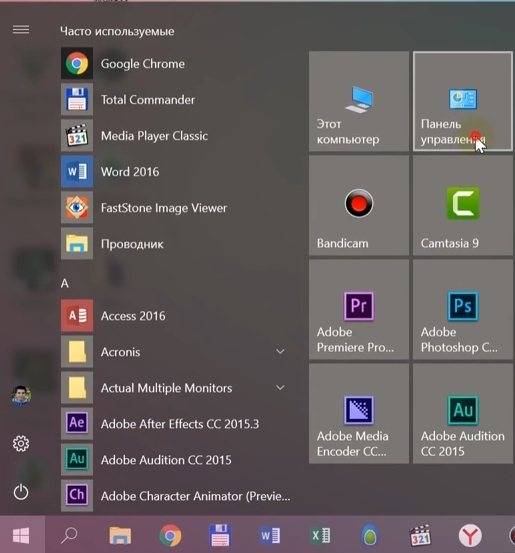Open the Settings gear in Start sidebar

click(x=21, y=444)
